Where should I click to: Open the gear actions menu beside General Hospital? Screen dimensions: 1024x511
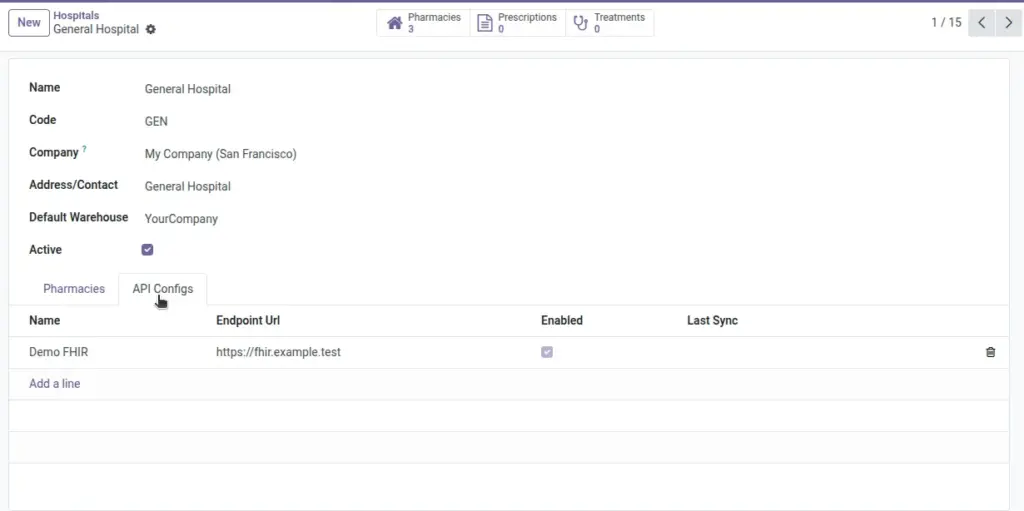tap(151, 29)
